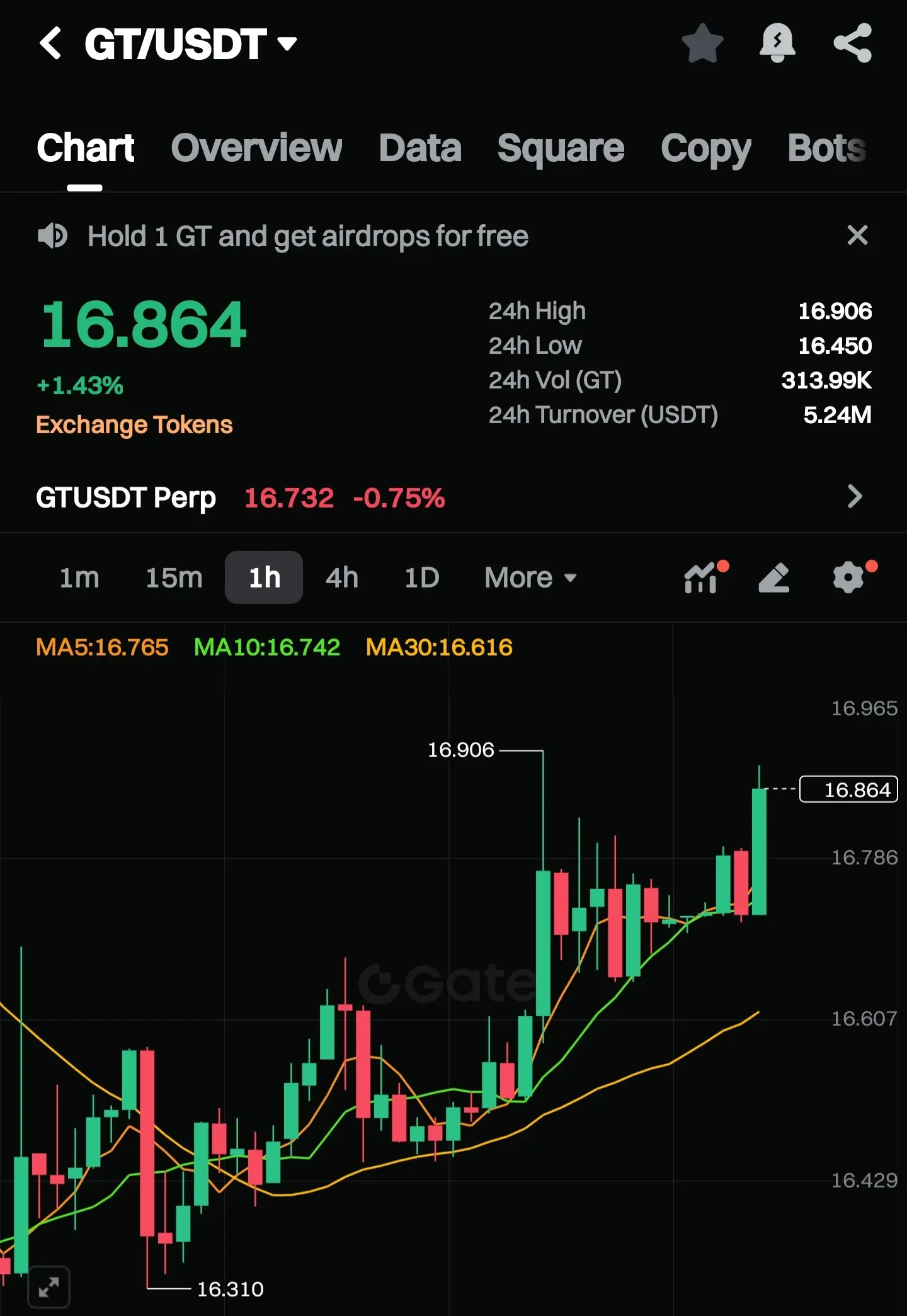Dismiss the airdrops announcement banner
Screen dimensions: 907x1316
(x=857, y=235)
